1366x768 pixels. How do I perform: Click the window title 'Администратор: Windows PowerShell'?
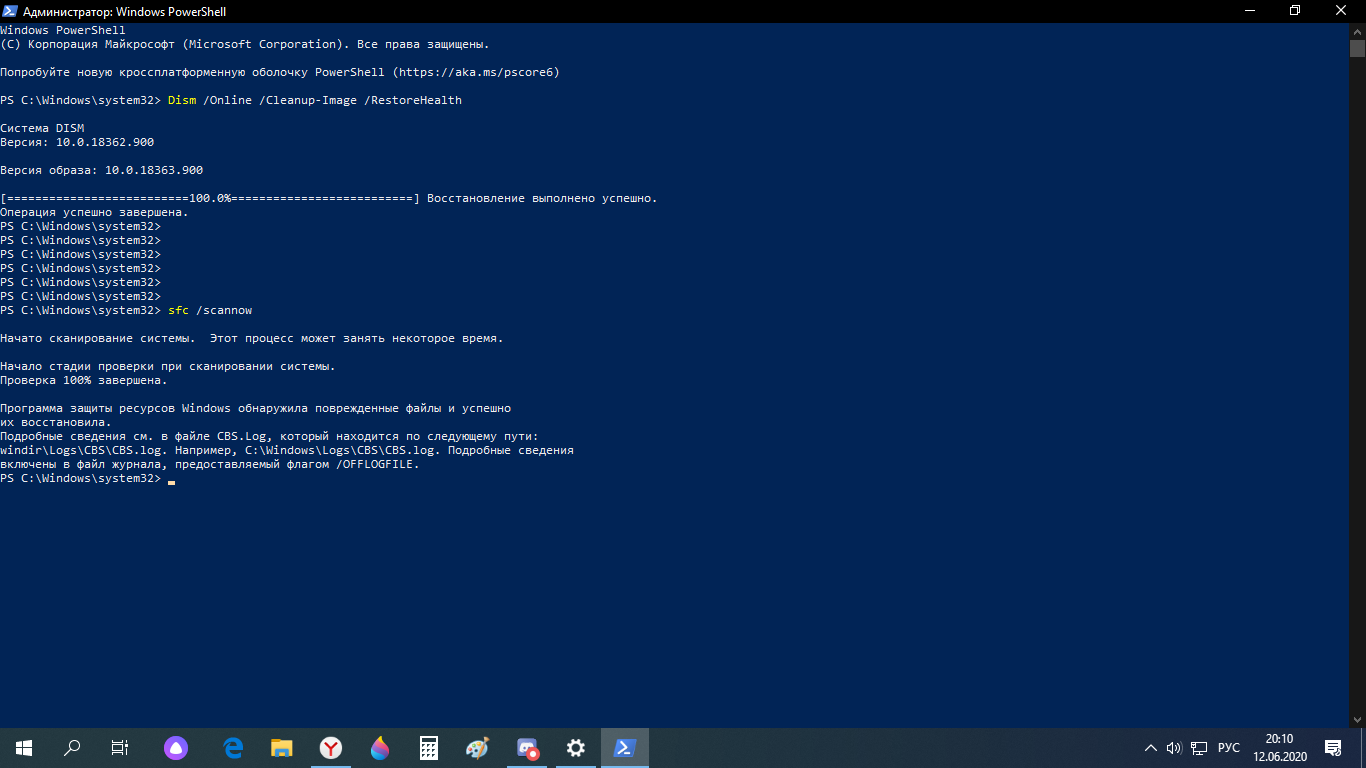pos(124,12)
